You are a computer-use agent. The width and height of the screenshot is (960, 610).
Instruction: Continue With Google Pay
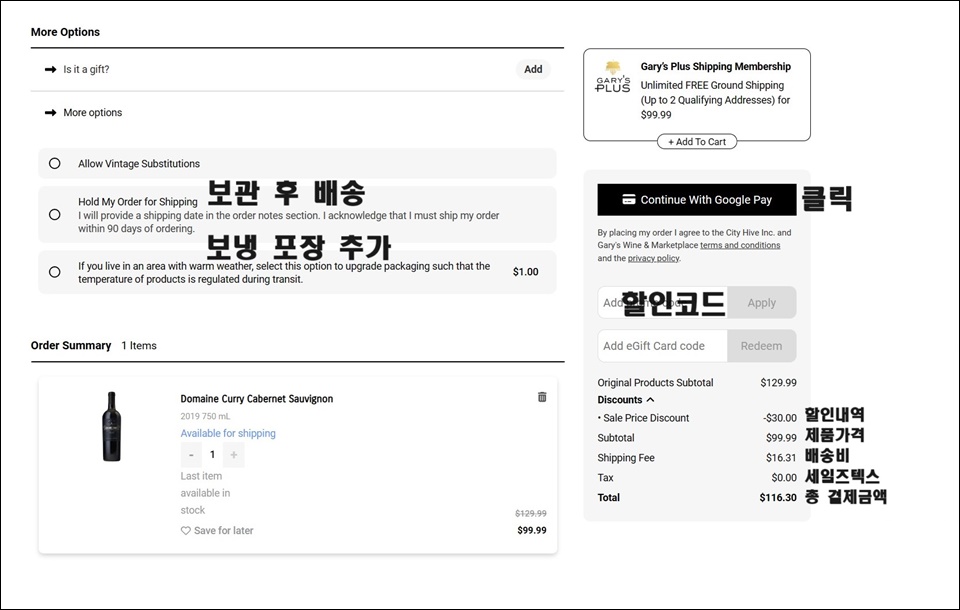click(697, 200)
